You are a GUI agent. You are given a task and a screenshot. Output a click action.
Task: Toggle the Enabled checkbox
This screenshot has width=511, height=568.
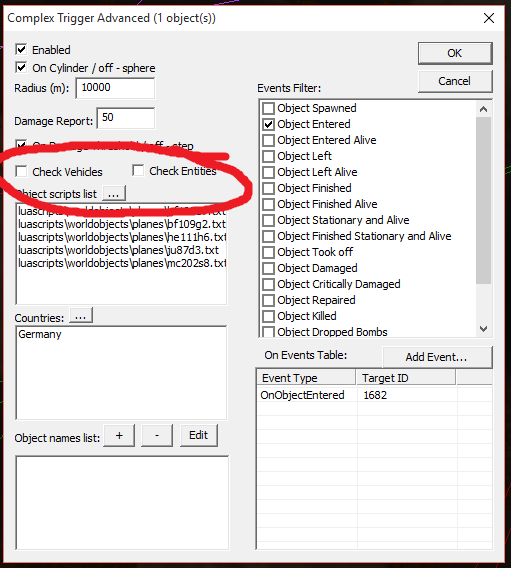coord(21,49)
